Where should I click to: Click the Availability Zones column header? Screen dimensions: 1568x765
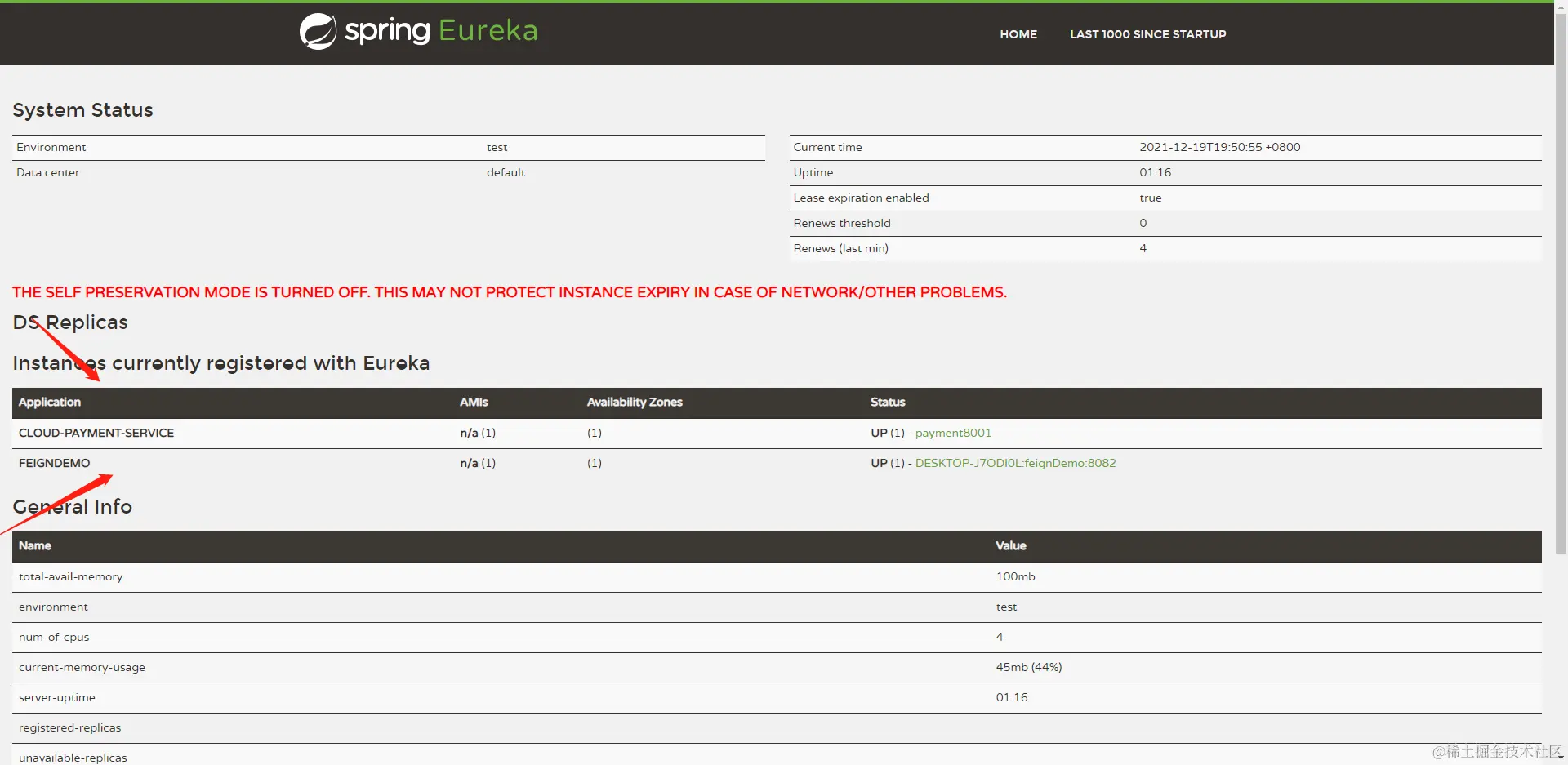click(635, 402)
